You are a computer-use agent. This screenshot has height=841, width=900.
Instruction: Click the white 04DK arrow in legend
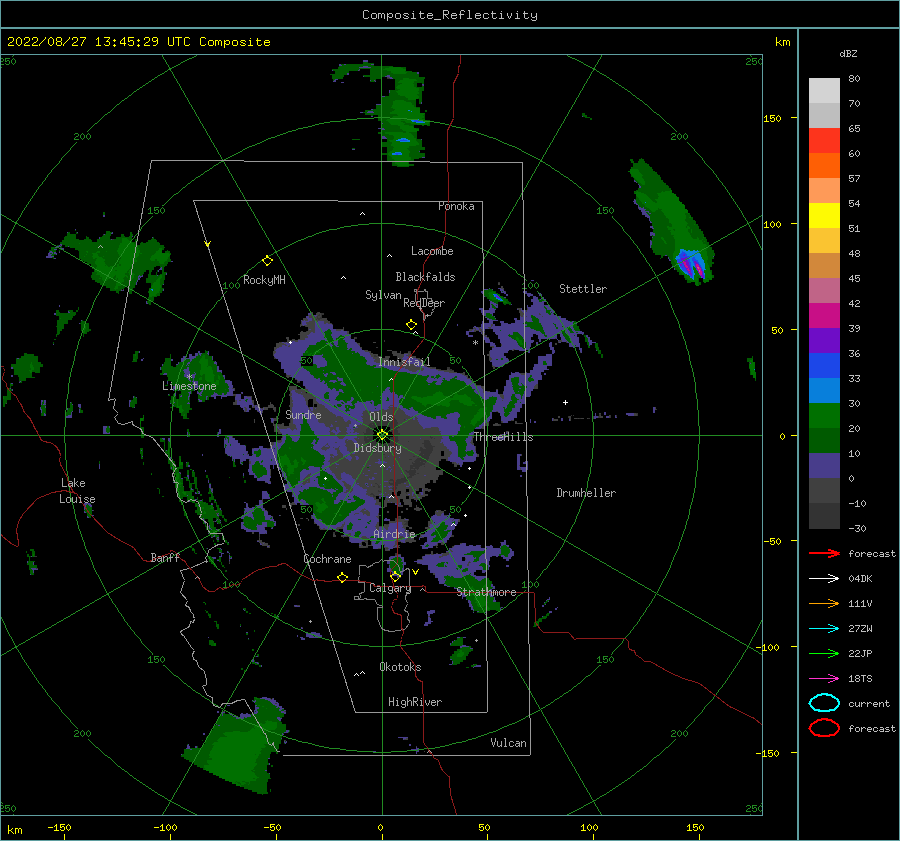(824, 579)
